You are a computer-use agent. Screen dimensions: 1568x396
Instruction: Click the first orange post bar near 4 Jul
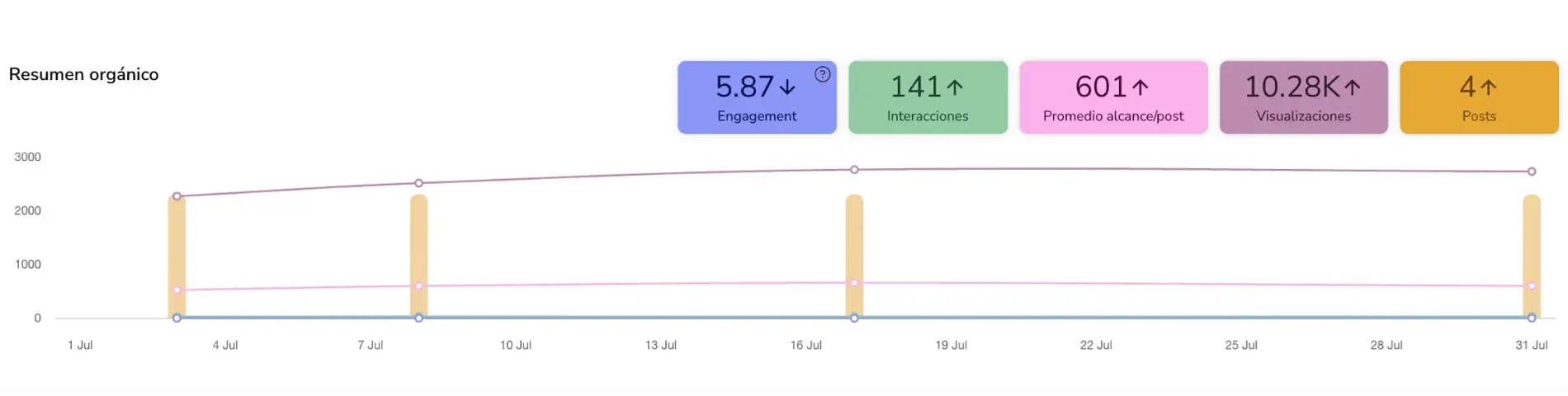pos(177,247)
